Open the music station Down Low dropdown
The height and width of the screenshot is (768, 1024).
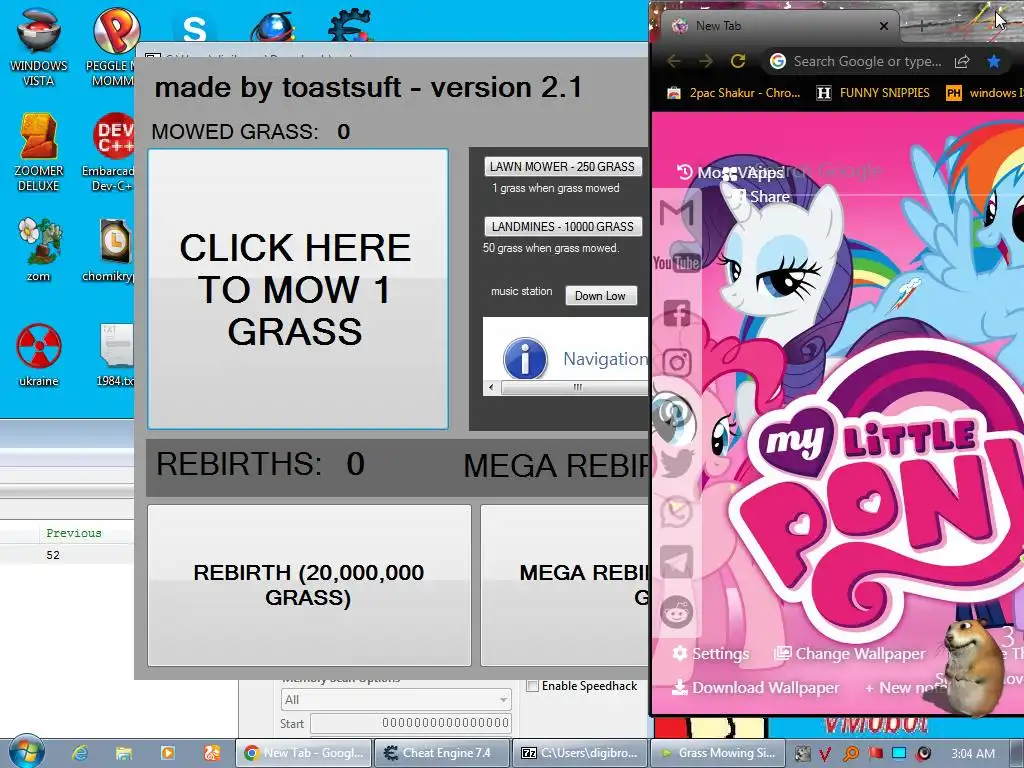tap(600, 296)
